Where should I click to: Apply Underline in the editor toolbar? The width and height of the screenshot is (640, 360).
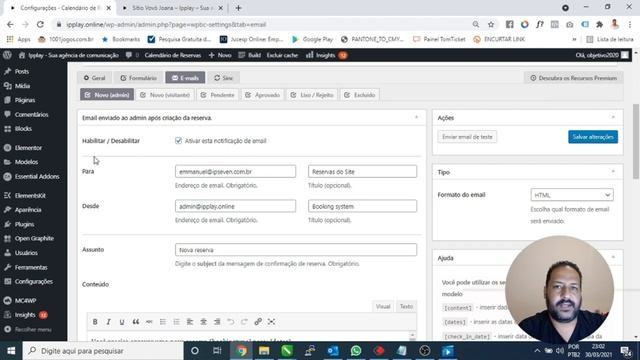pyautogui.click(x=122, y=322)
